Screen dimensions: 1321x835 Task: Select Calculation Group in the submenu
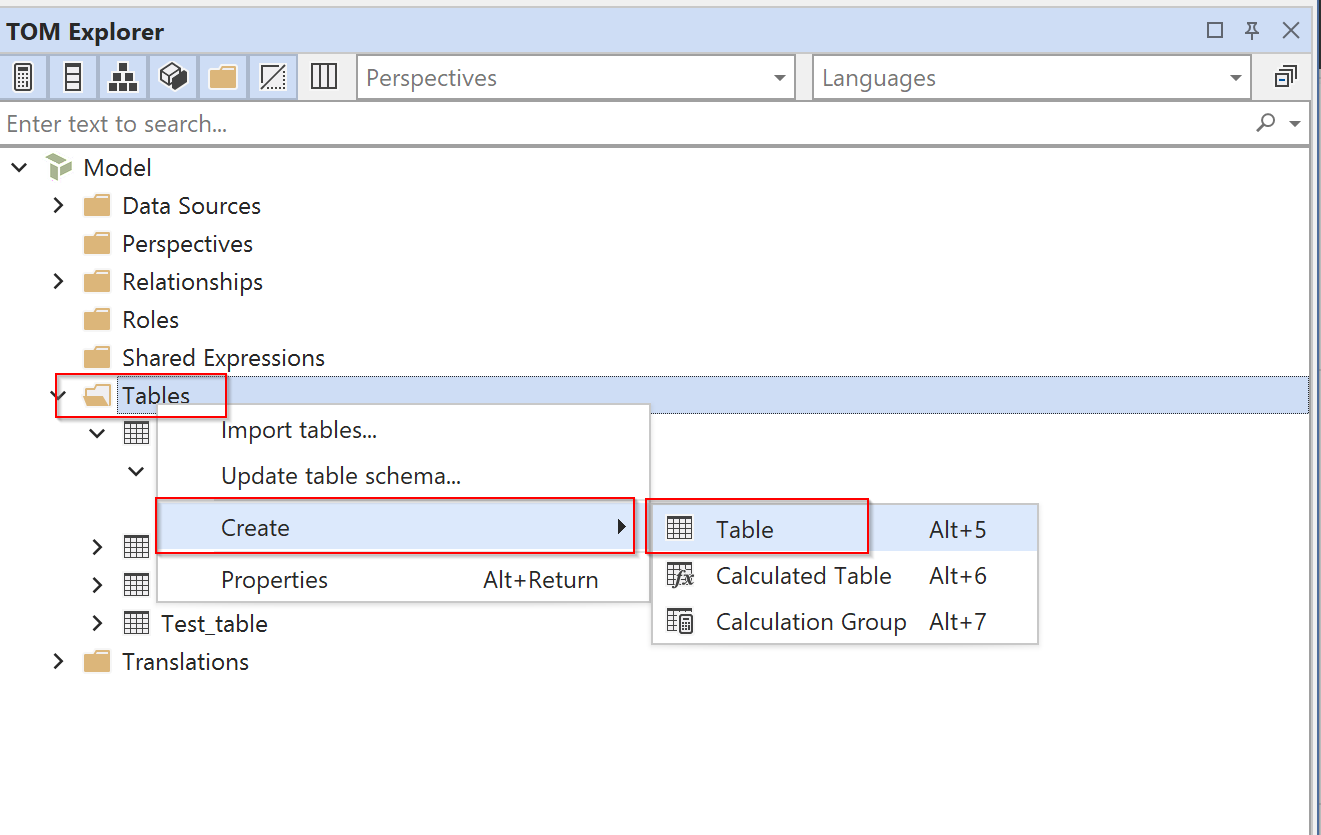coord(810,622)
